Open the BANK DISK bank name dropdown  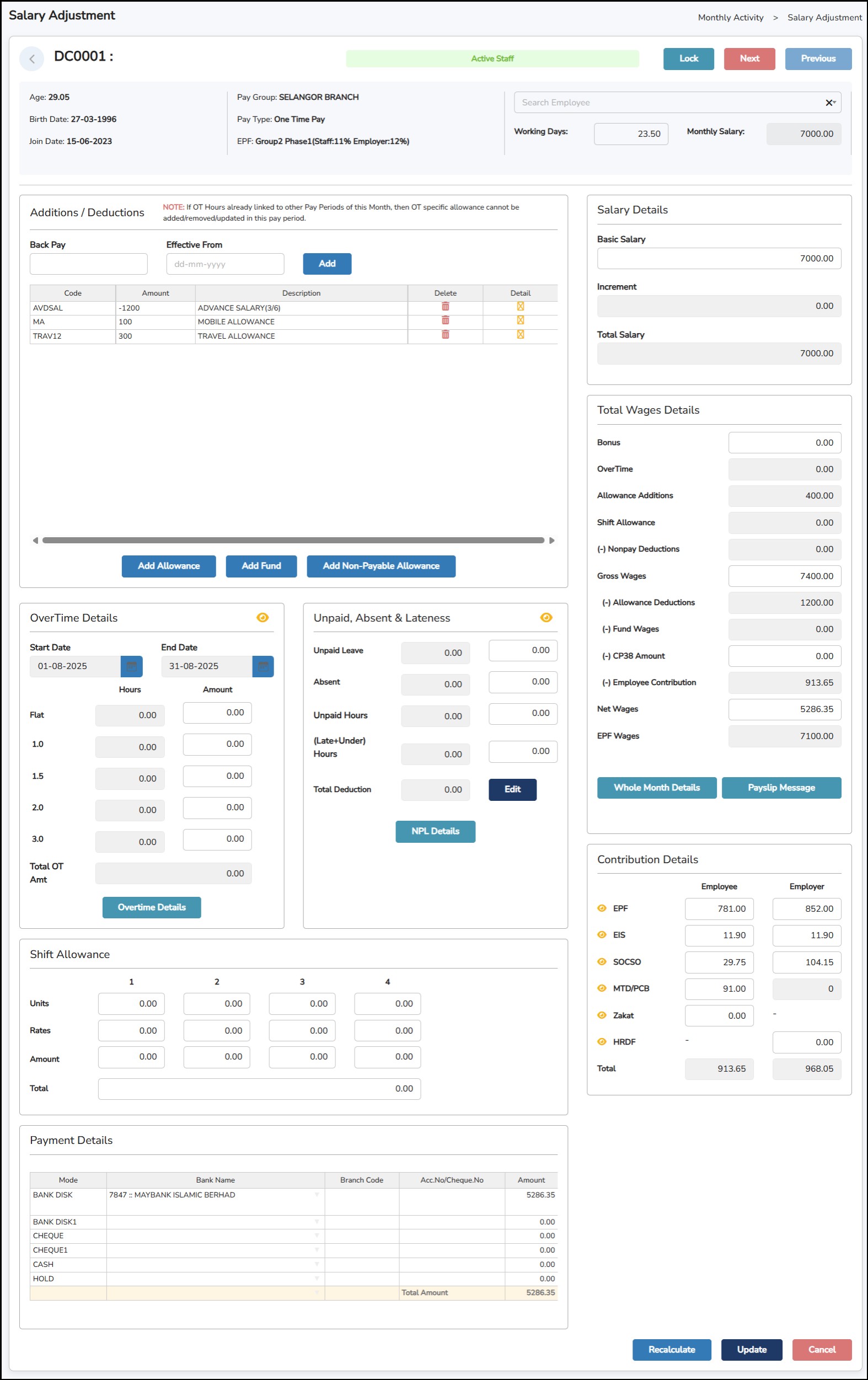[316, 1195]
